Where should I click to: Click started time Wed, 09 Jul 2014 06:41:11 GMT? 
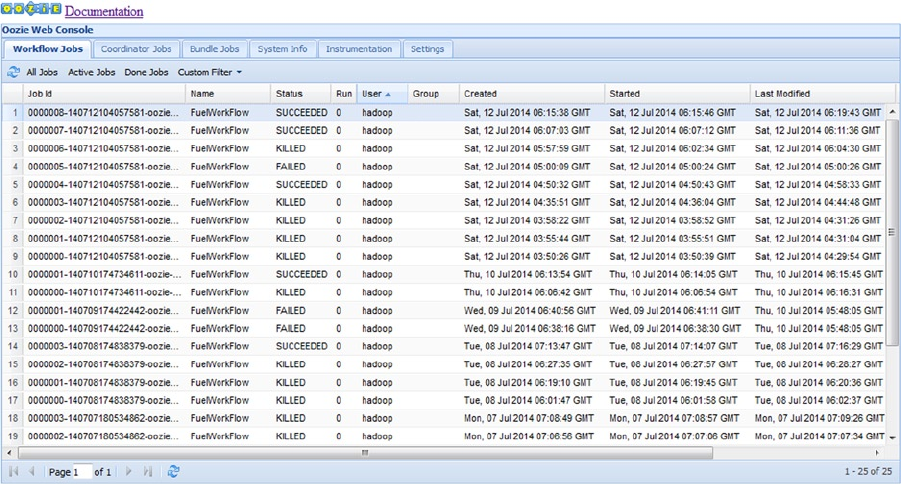click(x=675, y=310)
